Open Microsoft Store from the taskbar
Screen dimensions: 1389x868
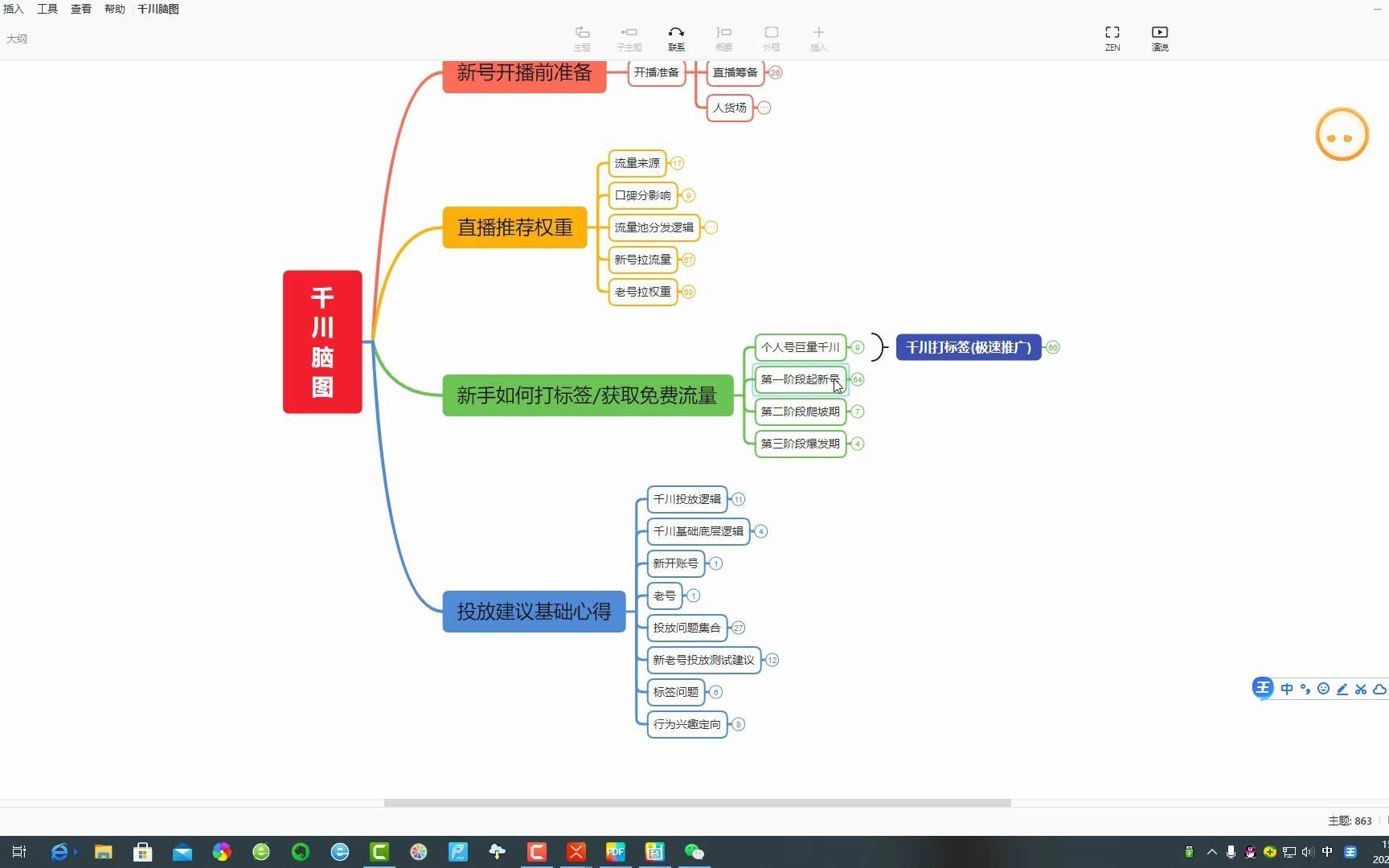(x=143, y=852)
